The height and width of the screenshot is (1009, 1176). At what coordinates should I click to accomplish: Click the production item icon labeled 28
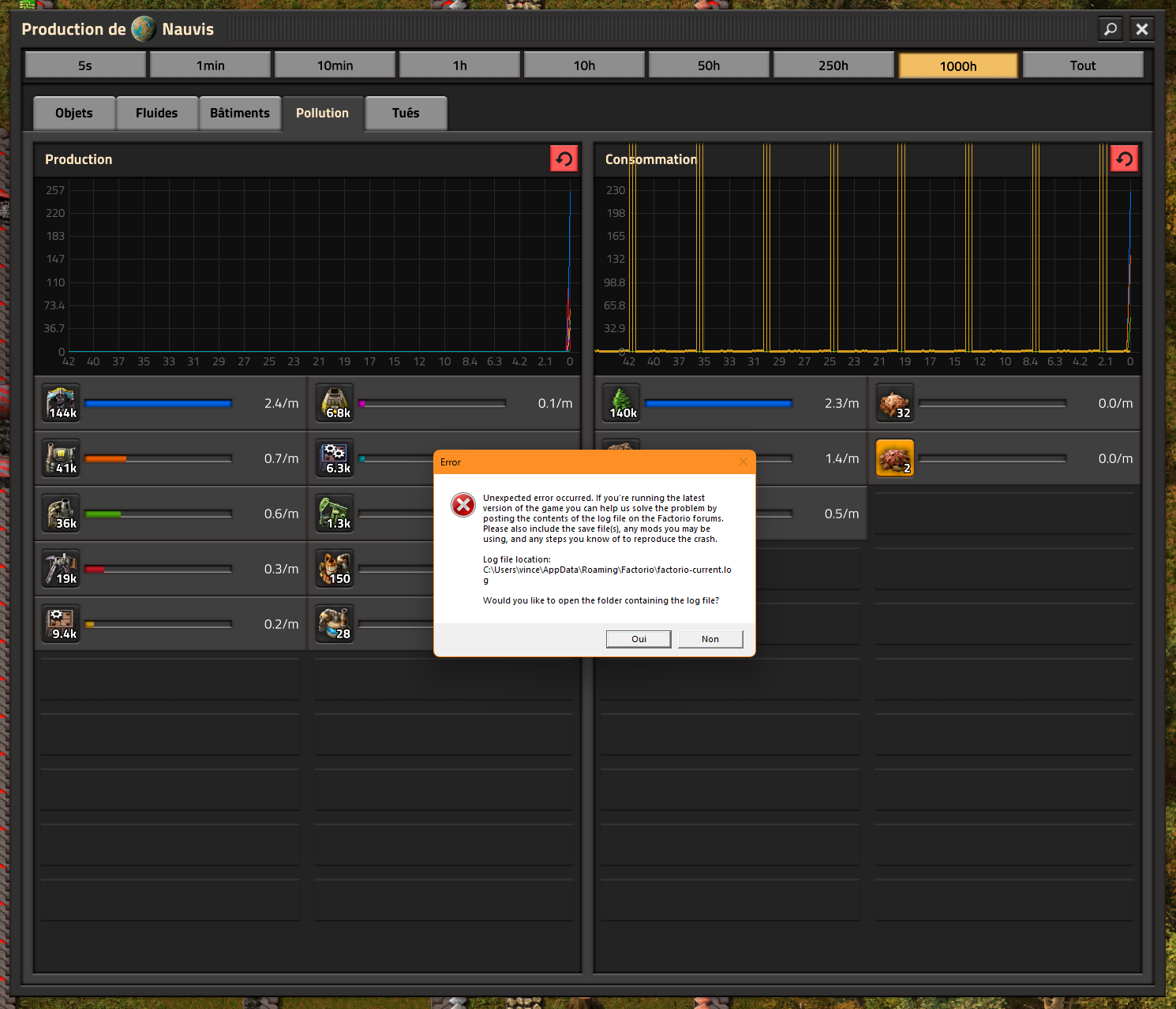[x=335, y=624]
